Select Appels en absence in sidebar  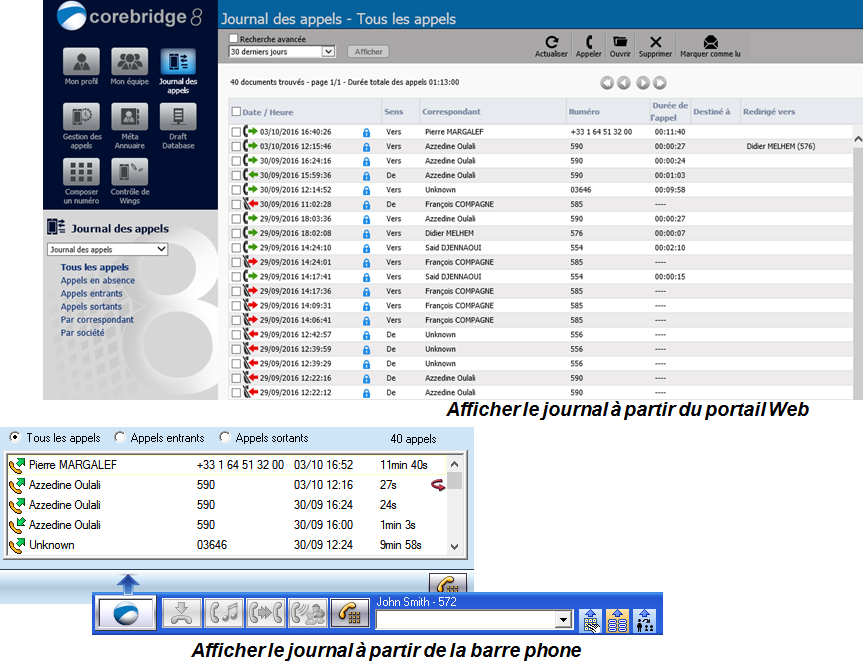(97, 281)
